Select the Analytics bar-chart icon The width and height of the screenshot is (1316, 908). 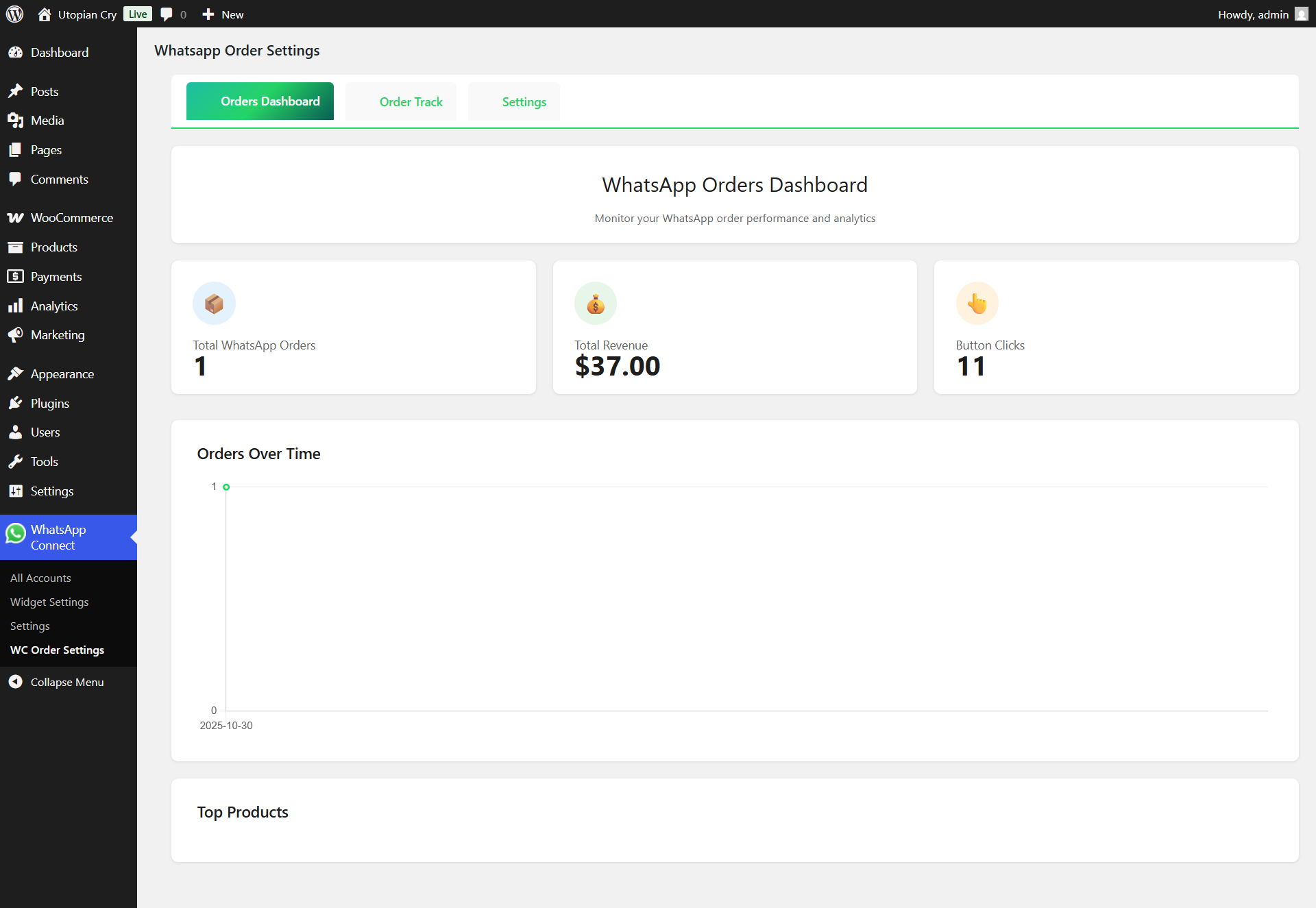pos(16,306)
